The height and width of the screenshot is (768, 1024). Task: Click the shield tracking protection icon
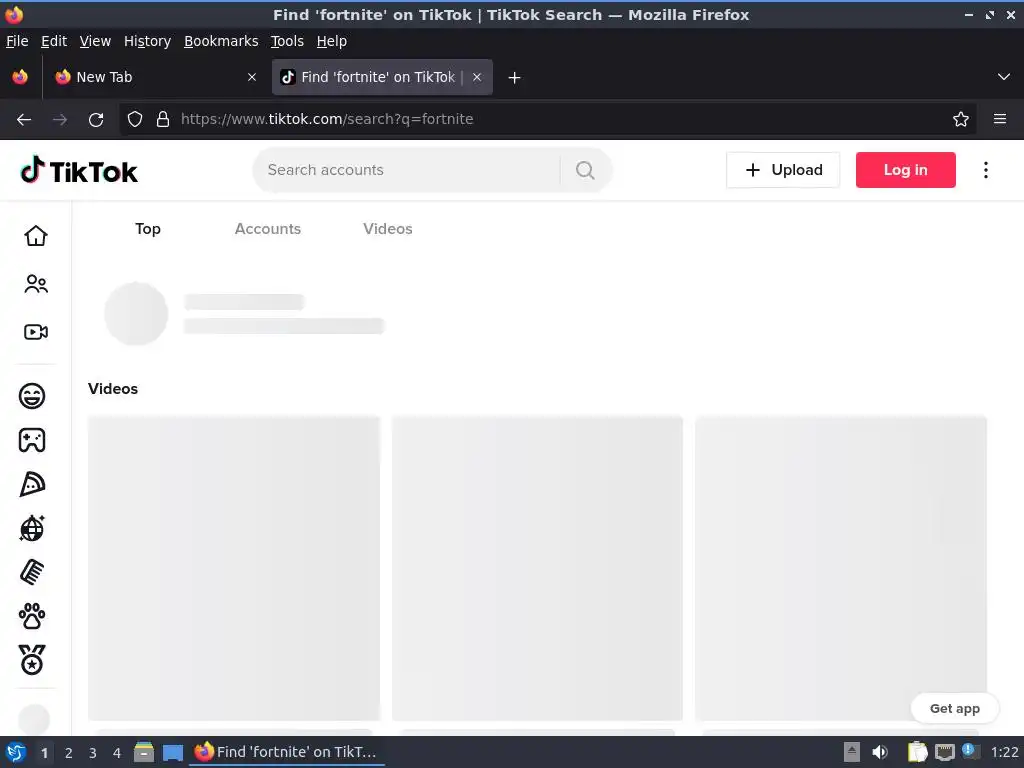[135, 119]
